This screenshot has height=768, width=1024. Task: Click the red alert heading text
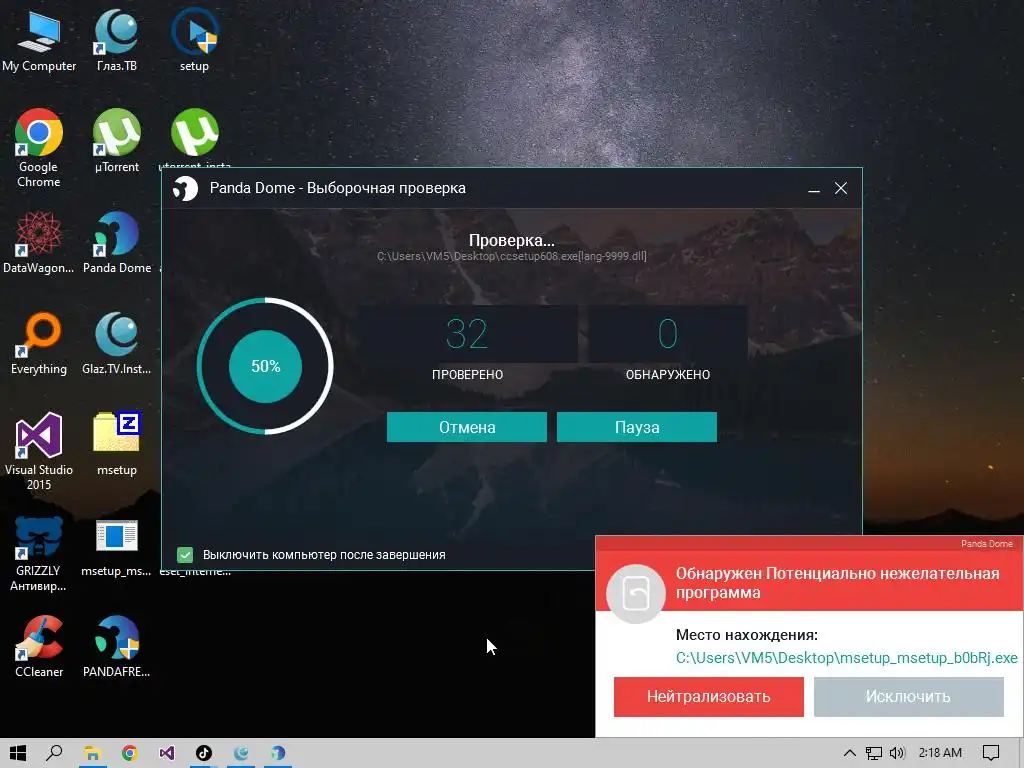click(x=837, y=583)
